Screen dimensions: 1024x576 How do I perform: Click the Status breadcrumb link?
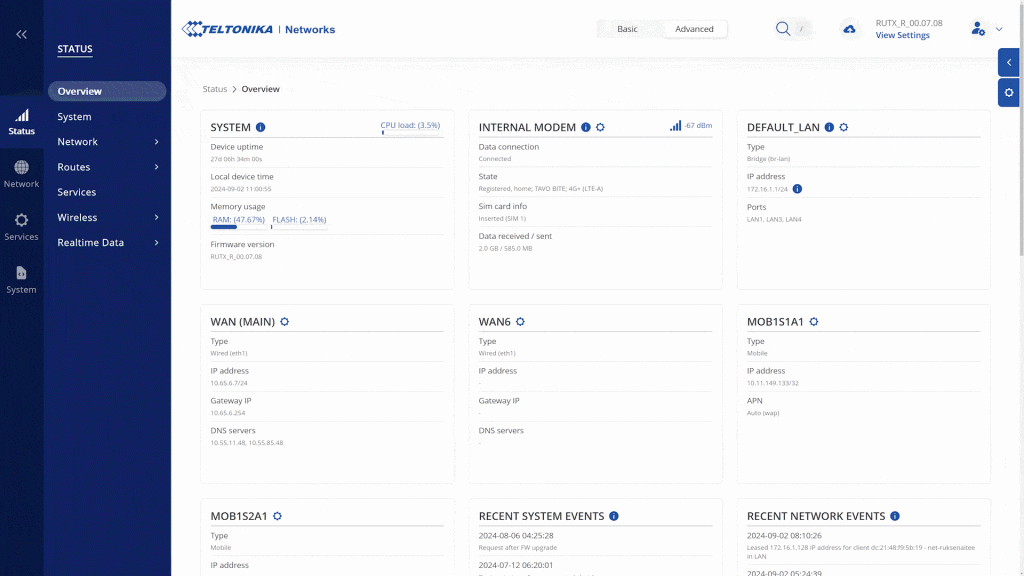[215, 89]
